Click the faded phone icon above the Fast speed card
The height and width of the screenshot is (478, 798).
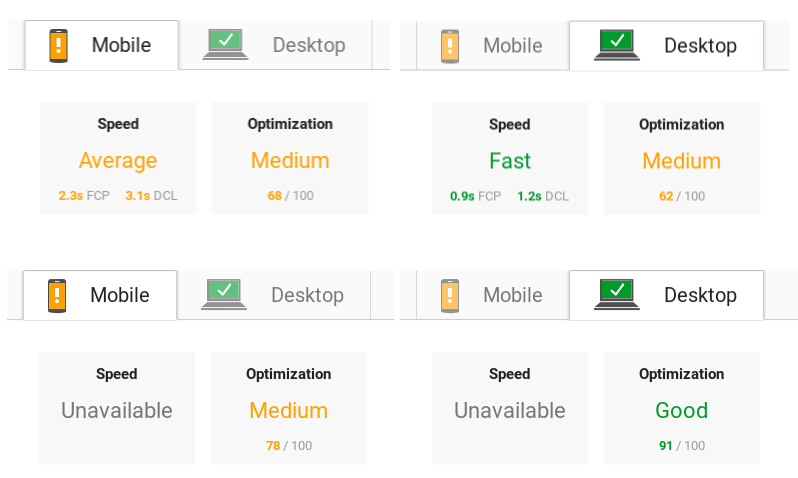pyautogui.click(x=450, y=46)
